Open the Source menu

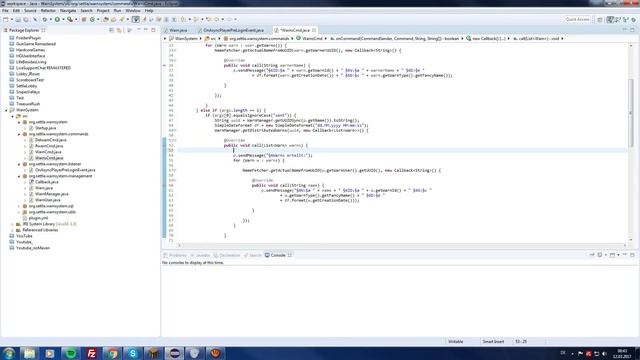[30, 11]
